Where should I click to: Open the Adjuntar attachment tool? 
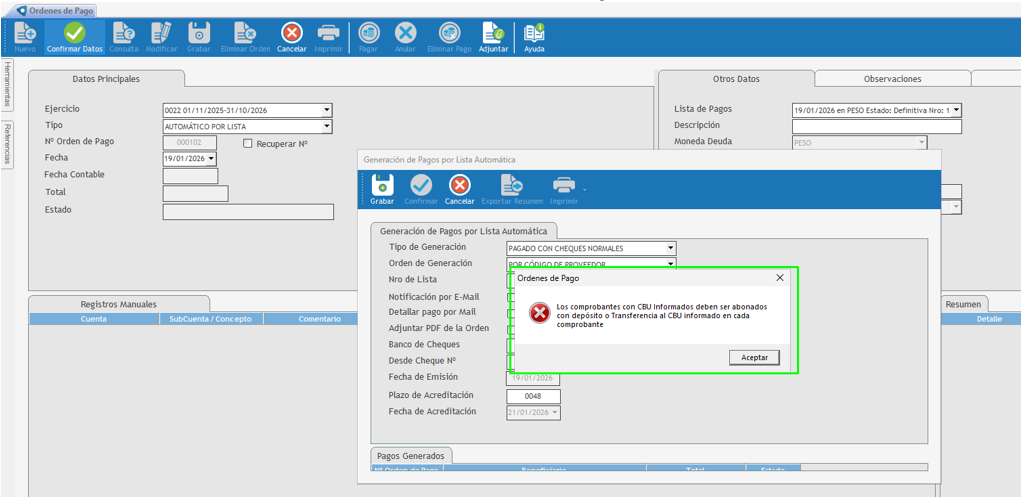tap(493, 36)
